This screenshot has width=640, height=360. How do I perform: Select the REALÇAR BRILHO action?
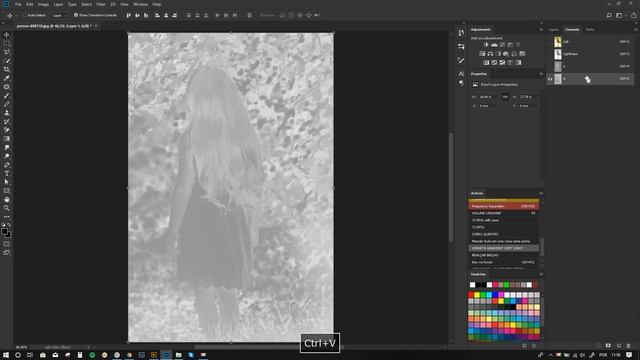click(x=504, y=255)
